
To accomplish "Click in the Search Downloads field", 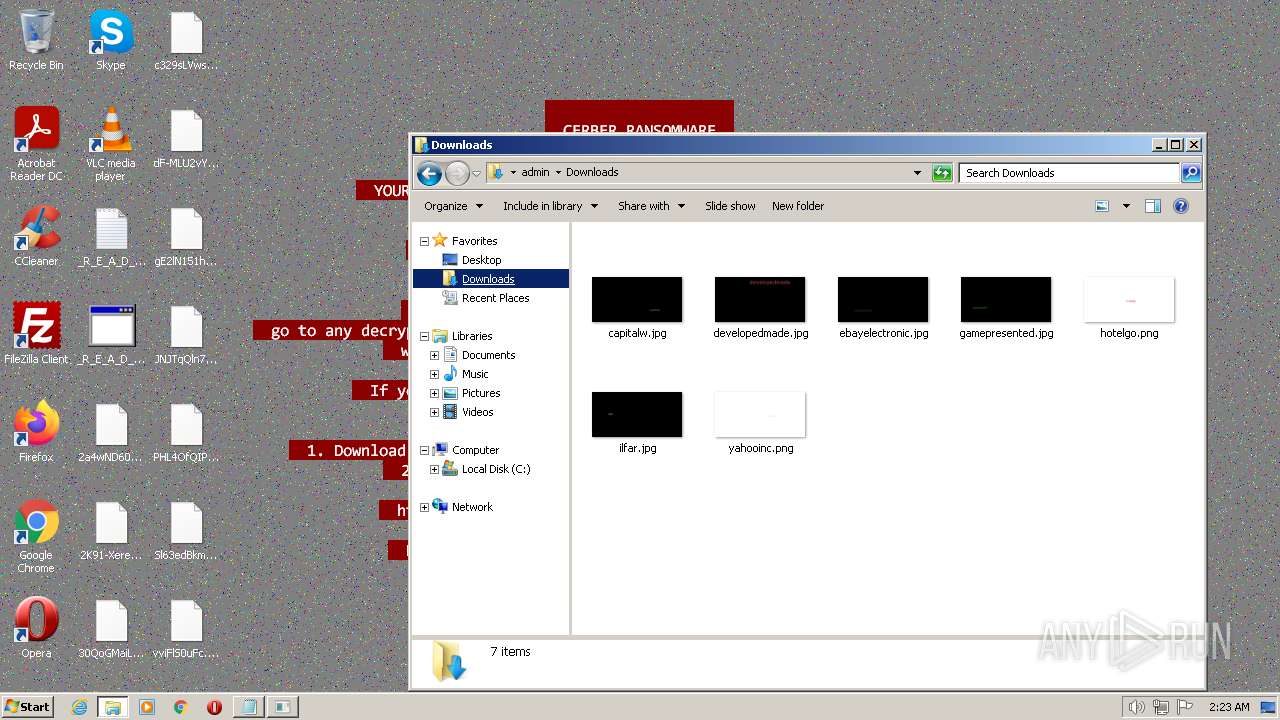I will pyautogui.click(x=1068, y=173).
